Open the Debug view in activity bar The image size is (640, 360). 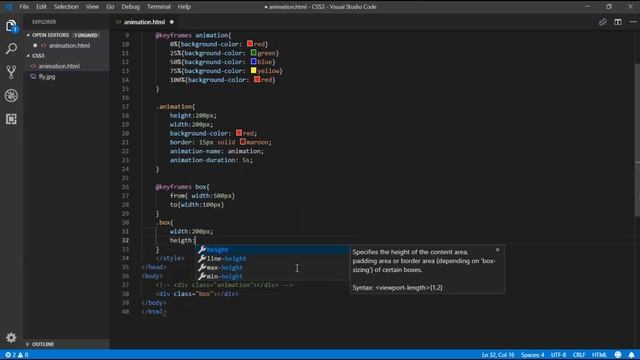click(x=11, y=96)
